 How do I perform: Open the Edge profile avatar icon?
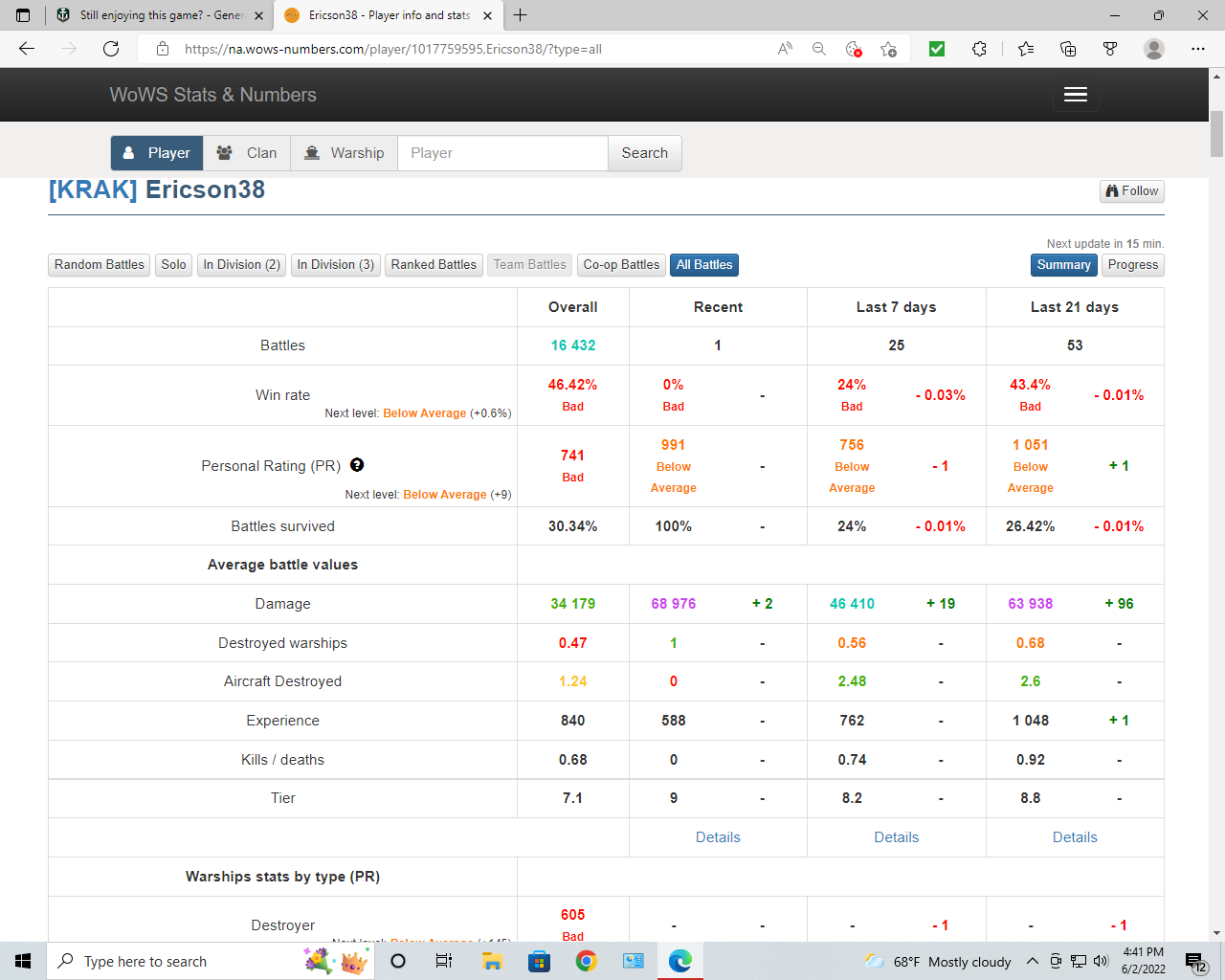(1154, 49)
